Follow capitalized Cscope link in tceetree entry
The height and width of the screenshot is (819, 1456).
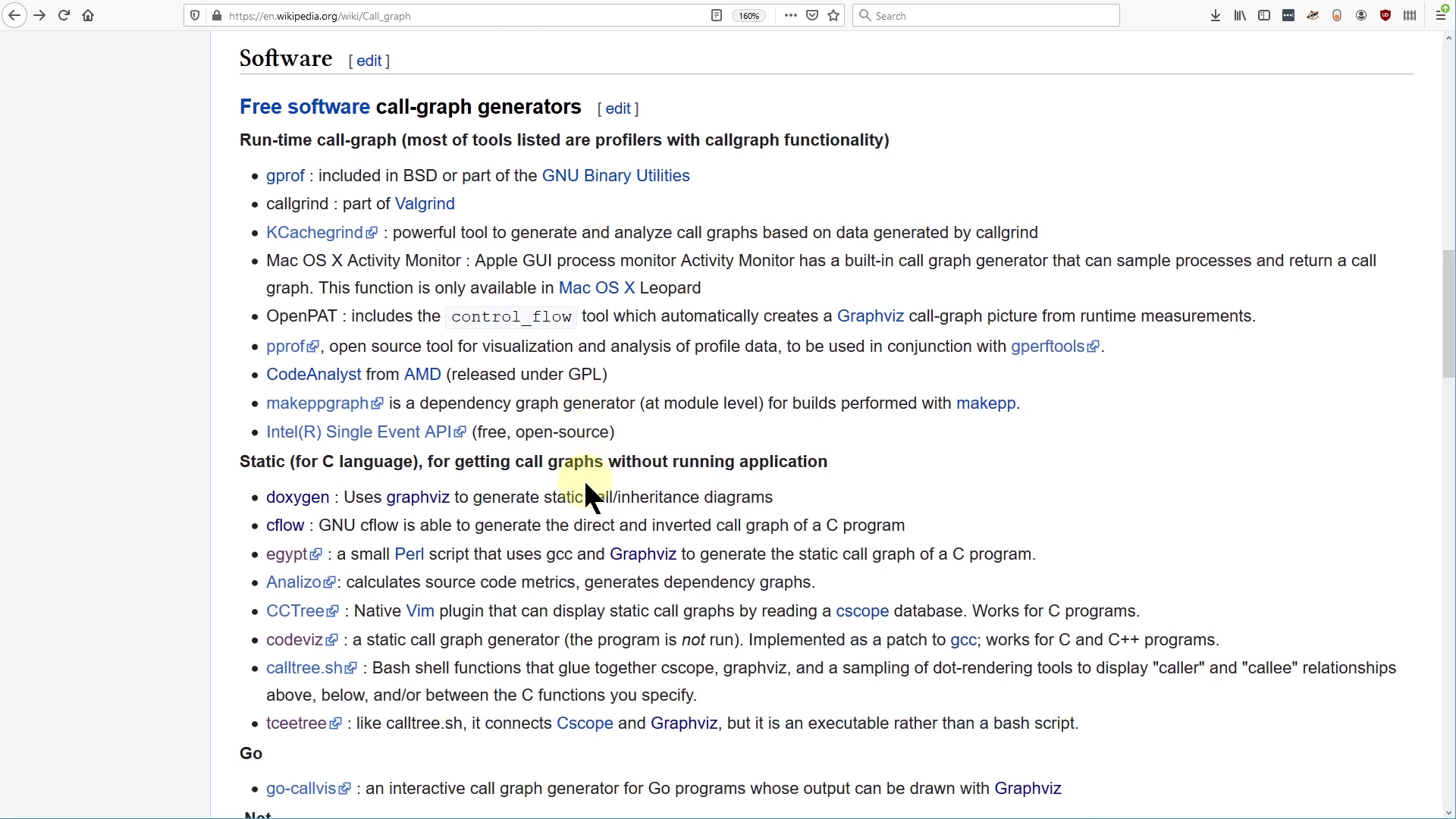click(585, 723)
